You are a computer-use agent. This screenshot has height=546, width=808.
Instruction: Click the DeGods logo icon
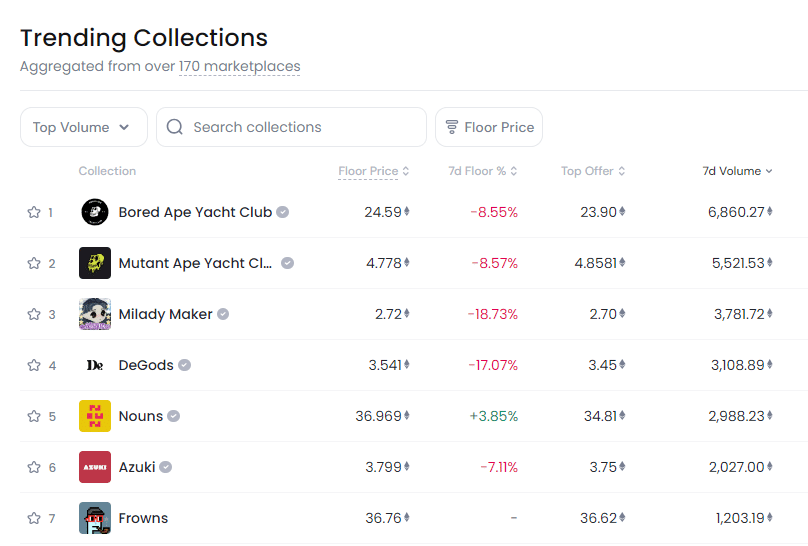[x=95, y=365]
